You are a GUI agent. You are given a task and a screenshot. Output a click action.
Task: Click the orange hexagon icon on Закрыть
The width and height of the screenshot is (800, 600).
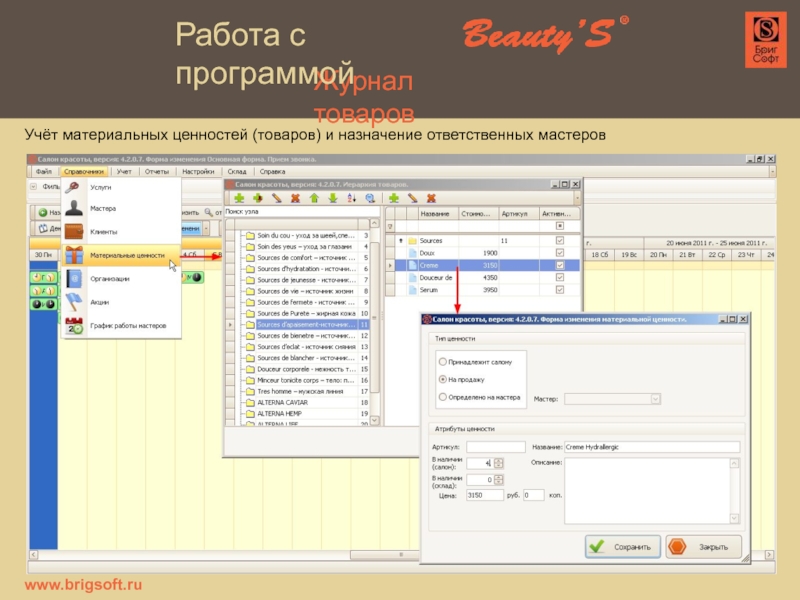click(x=678, y=546)
